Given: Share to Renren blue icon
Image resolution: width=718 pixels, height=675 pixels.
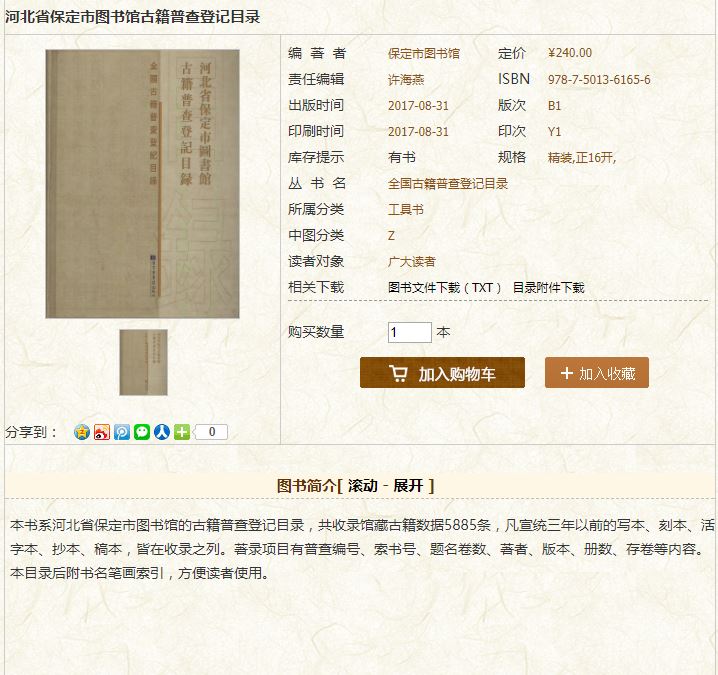Looking at the screenshot, I should pos(162,432).
